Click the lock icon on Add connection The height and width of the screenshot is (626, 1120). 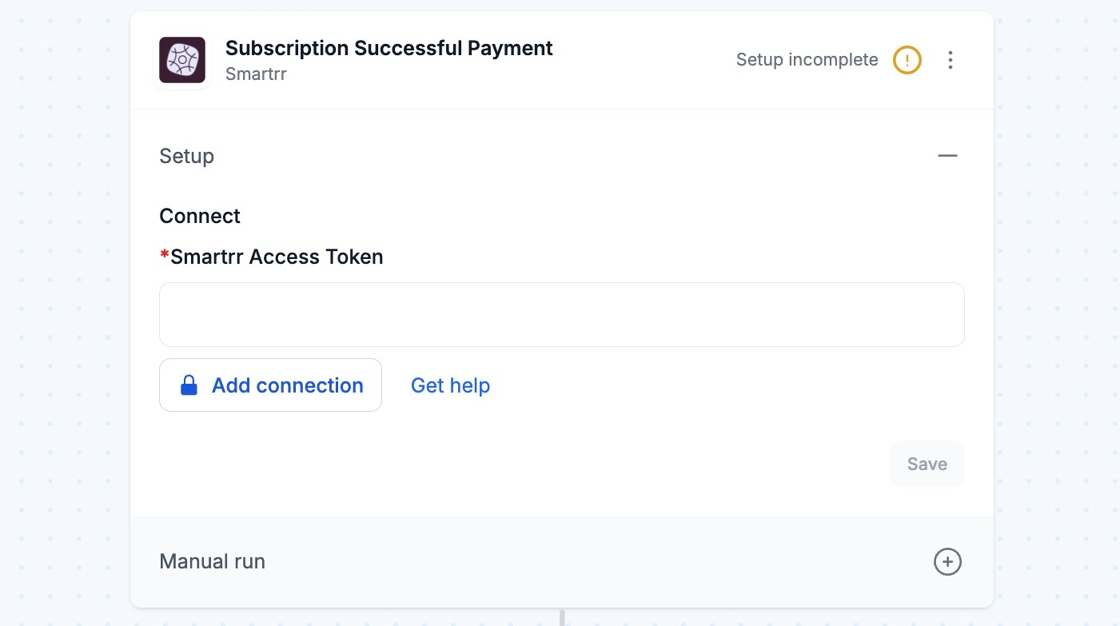pos(189,386)
